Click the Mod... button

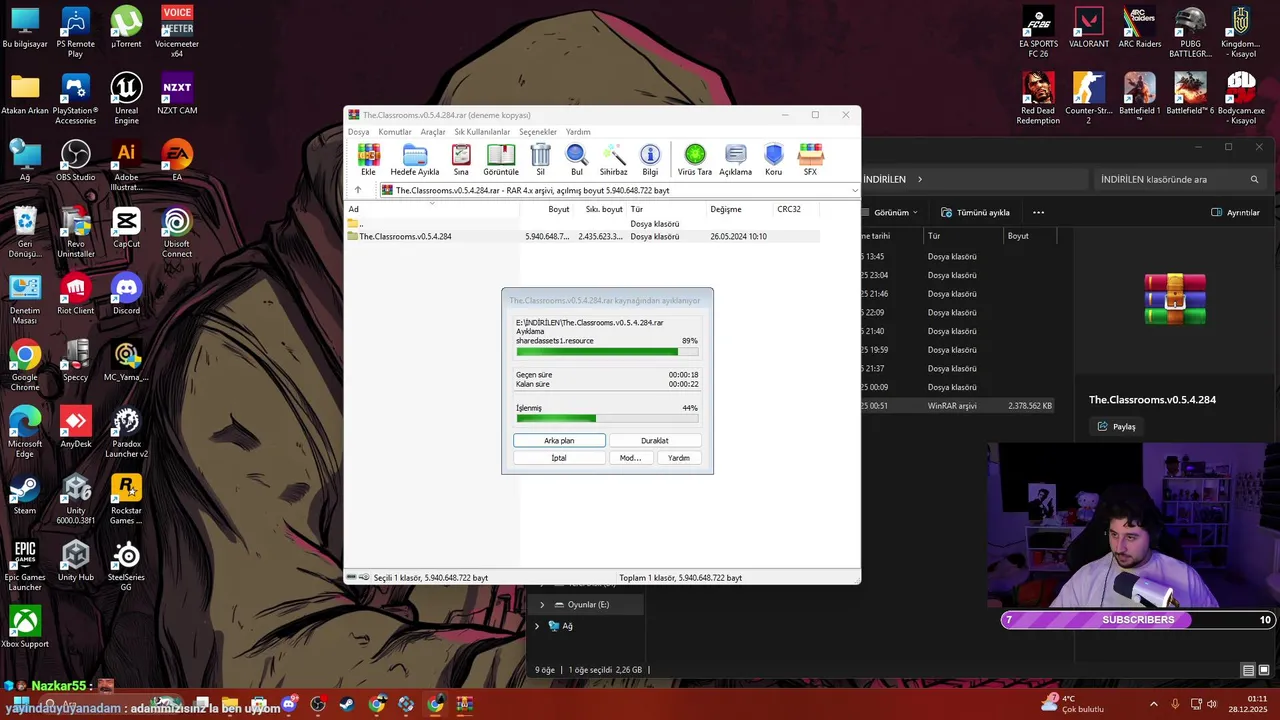[x=630, y=457]
